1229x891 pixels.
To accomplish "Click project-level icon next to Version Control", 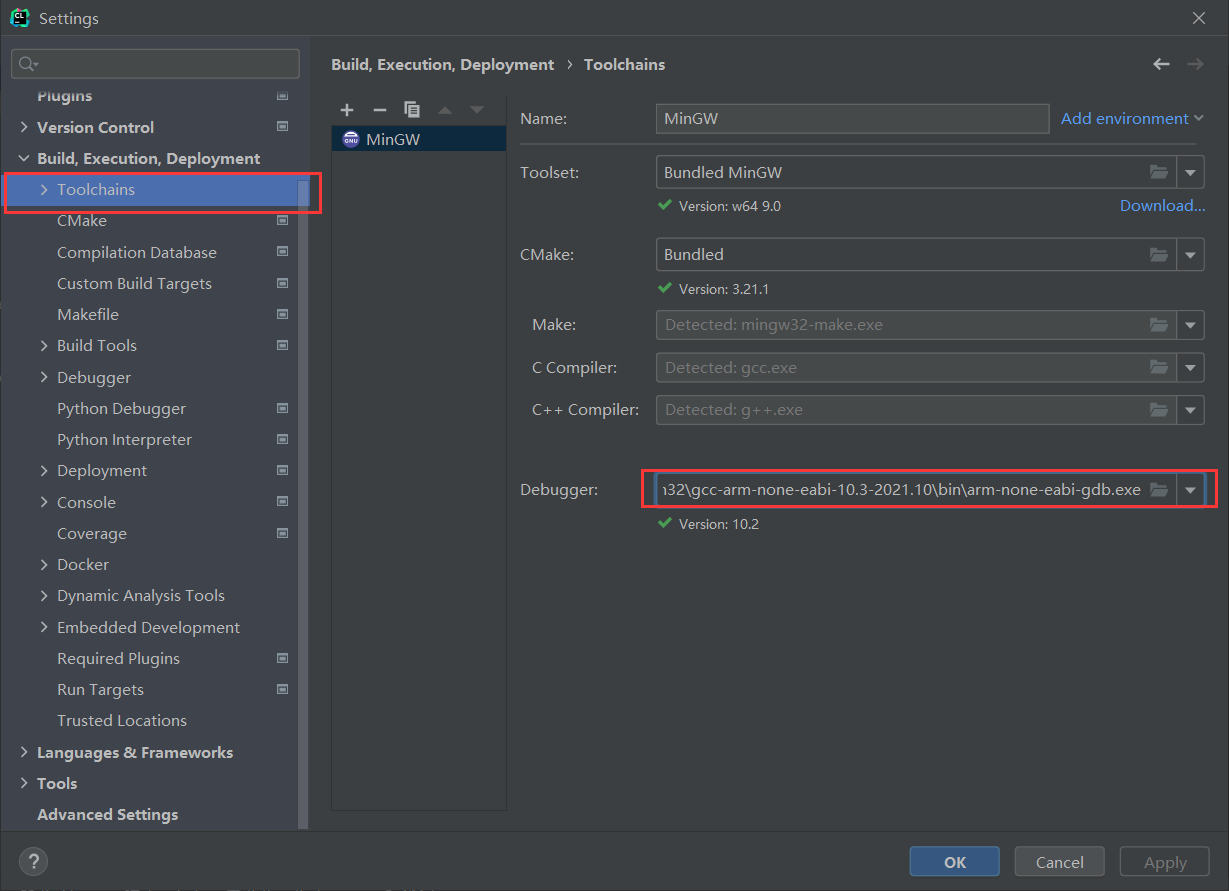I will point(282,127).
